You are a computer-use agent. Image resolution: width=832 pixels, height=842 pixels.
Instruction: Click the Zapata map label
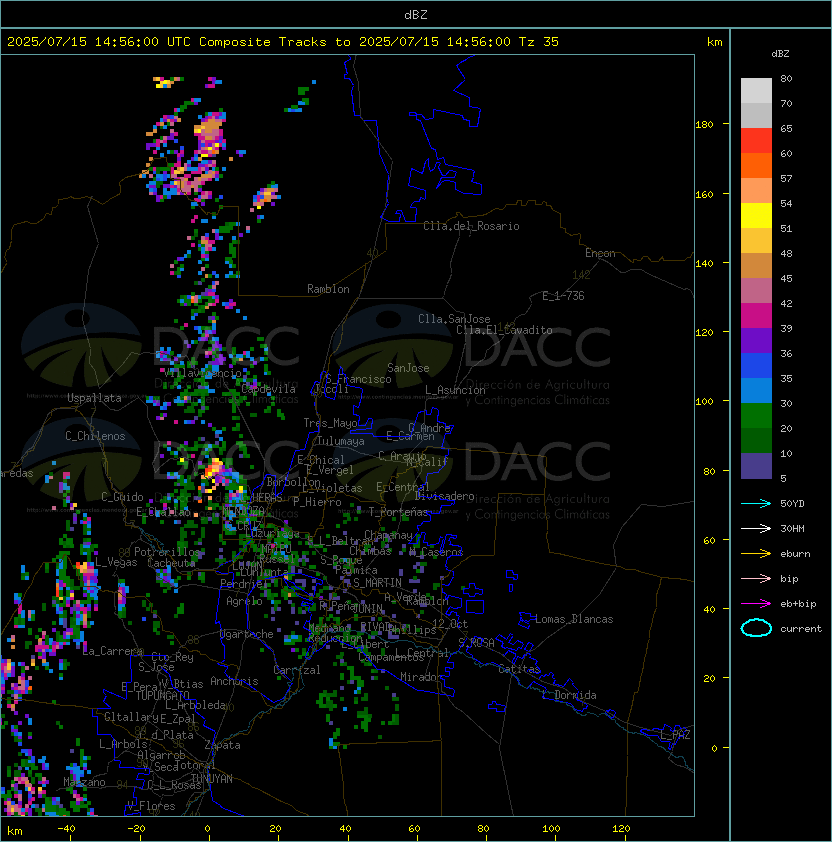point(222,745)
